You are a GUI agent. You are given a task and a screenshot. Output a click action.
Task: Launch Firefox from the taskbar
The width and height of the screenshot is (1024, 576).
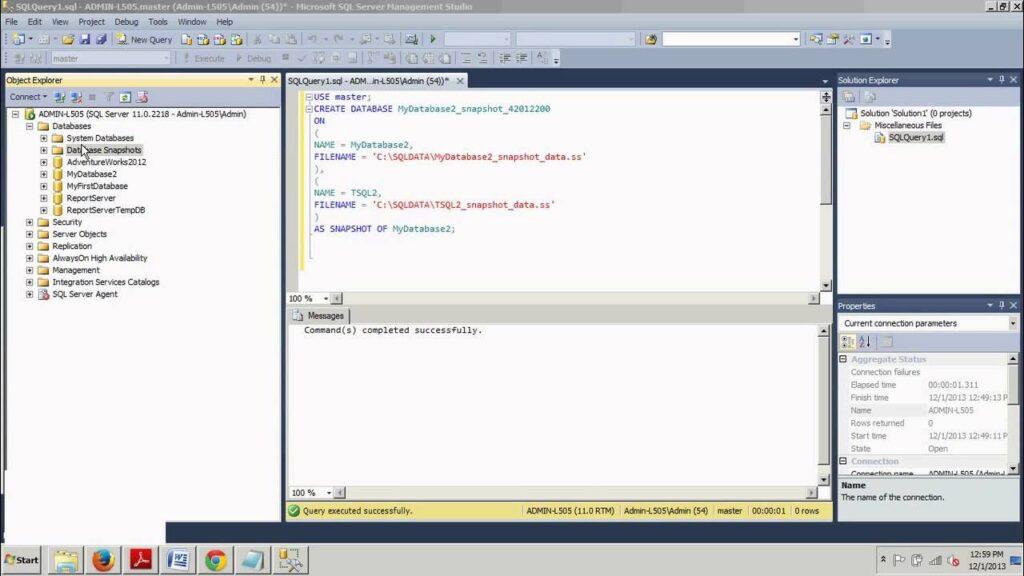coord(103,560)
